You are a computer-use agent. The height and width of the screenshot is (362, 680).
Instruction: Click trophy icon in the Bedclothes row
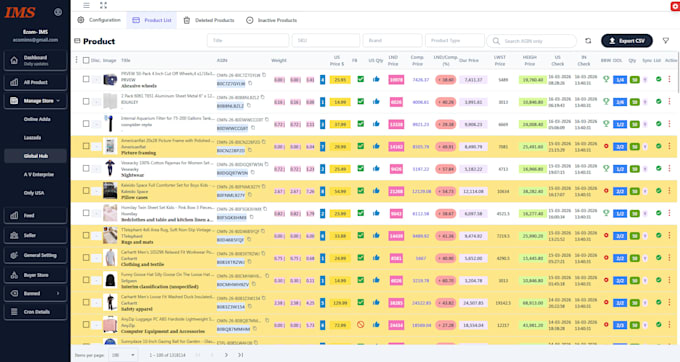coord(606,213)
